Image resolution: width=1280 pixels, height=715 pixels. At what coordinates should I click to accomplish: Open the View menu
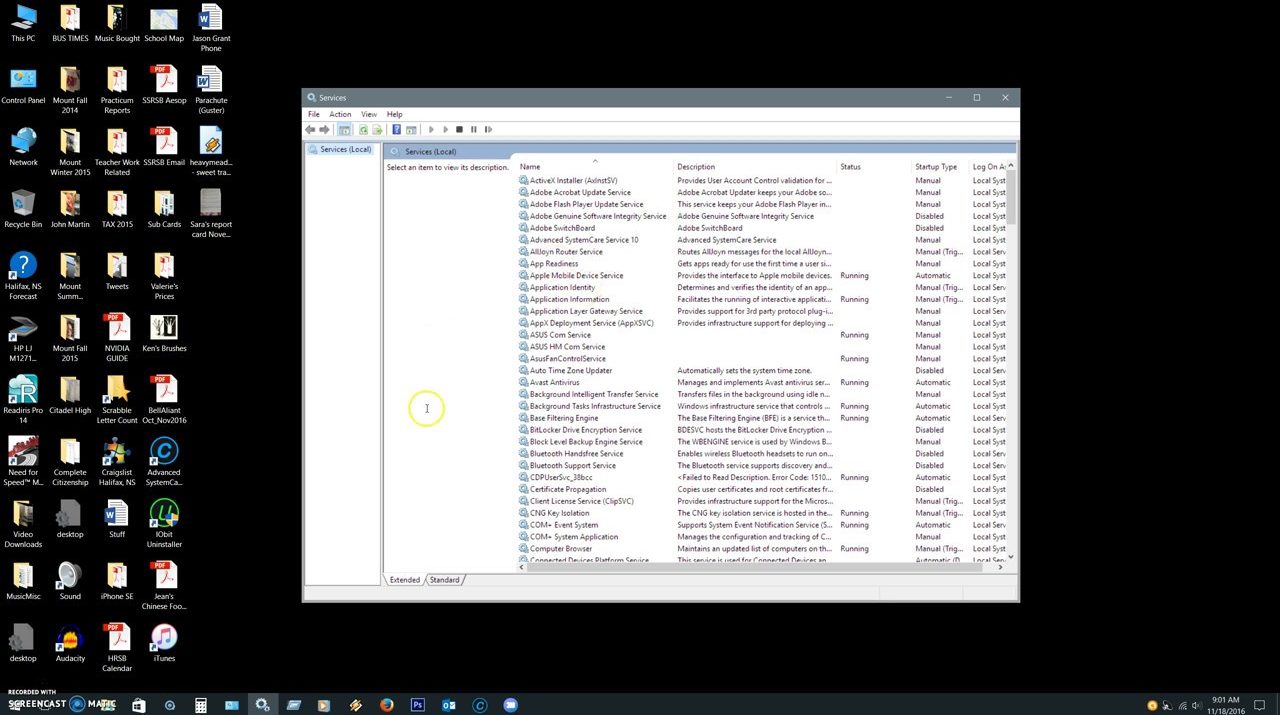(x=369, y=114)
